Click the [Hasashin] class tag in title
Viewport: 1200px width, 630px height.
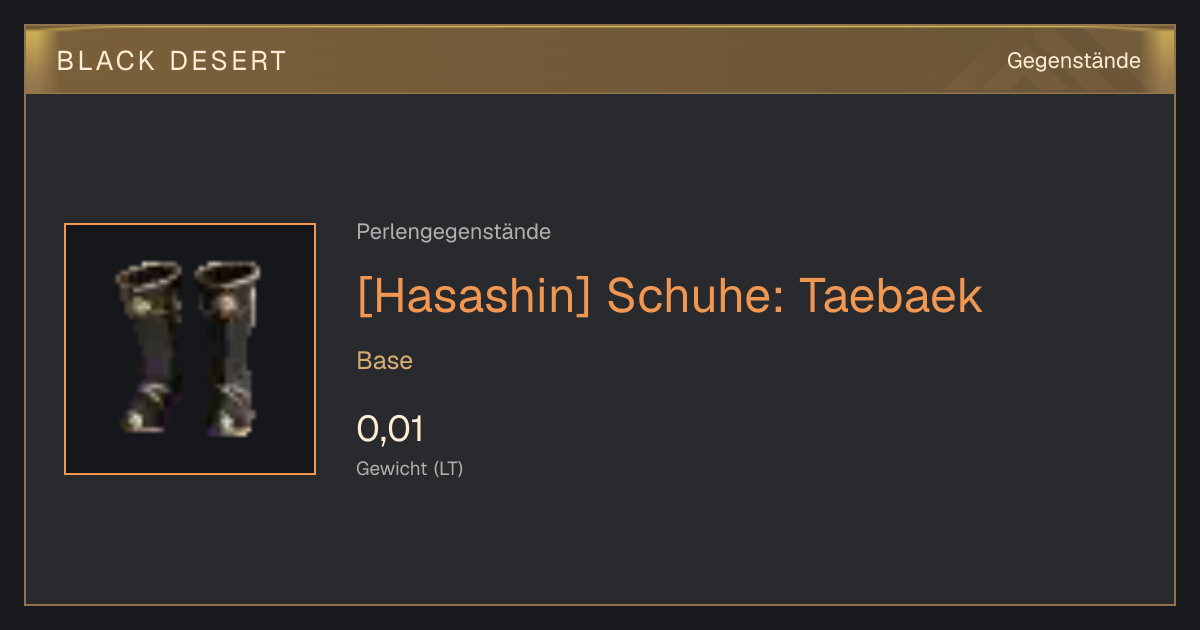[474, 296]
